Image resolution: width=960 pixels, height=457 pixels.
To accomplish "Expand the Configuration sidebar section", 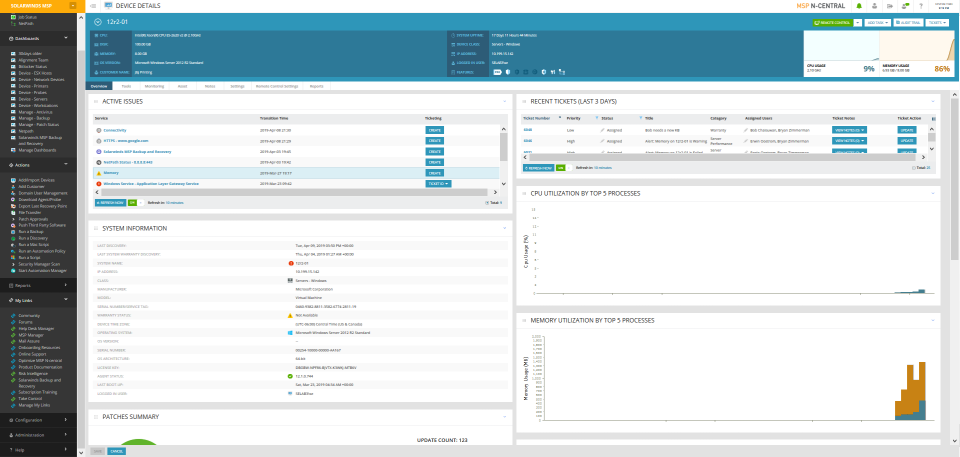I will point(65,420).
